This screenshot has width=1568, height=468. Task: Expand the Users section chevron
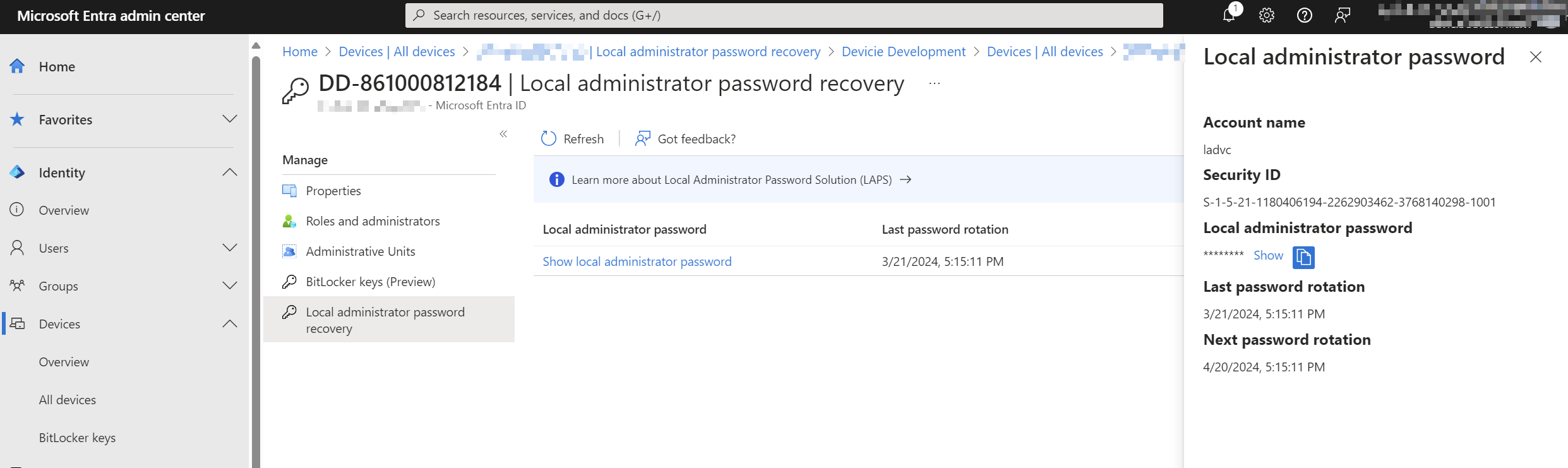coord(230,248)
